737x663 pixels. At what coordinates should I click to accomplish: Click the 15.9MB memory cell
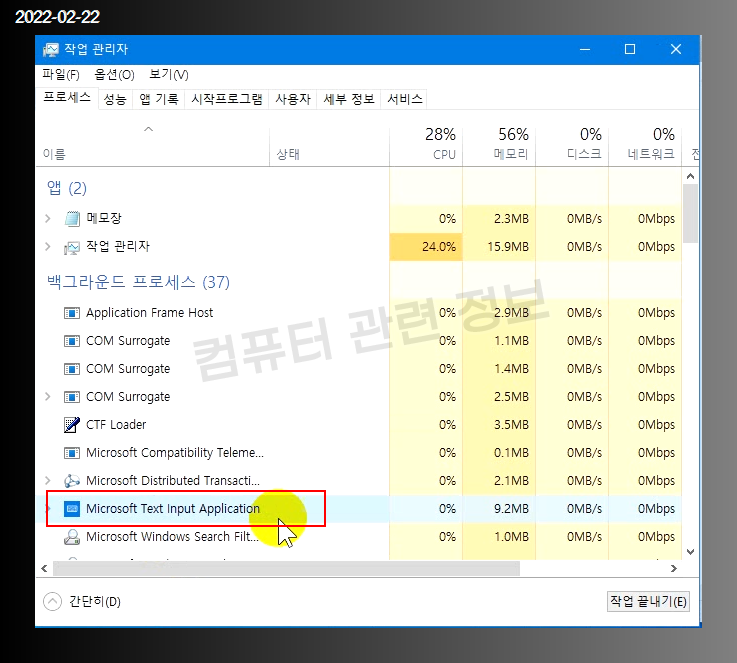(499, 247)
